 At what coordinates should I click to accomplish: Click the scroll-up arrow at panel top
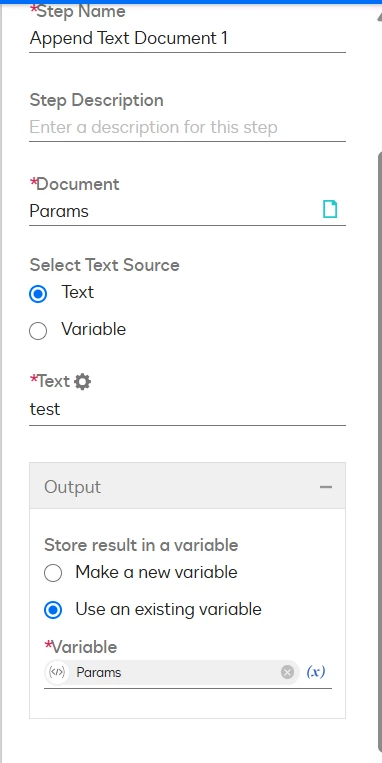[x=379, y=16]
